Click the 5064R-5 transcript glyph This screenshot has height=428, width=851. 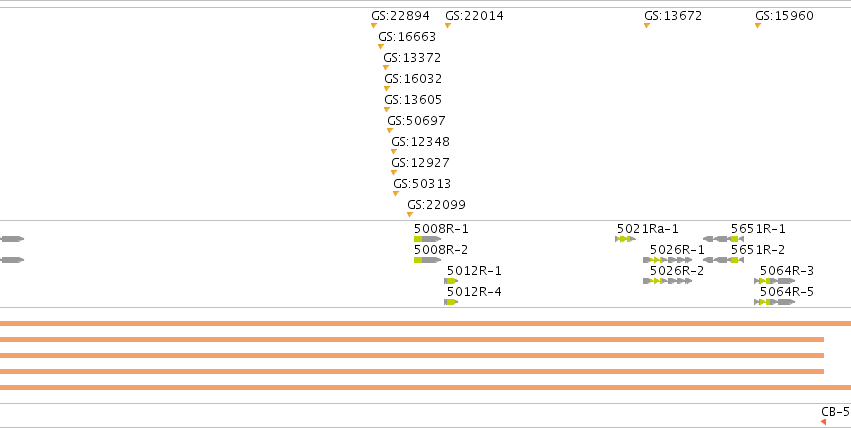coord(774,302)
